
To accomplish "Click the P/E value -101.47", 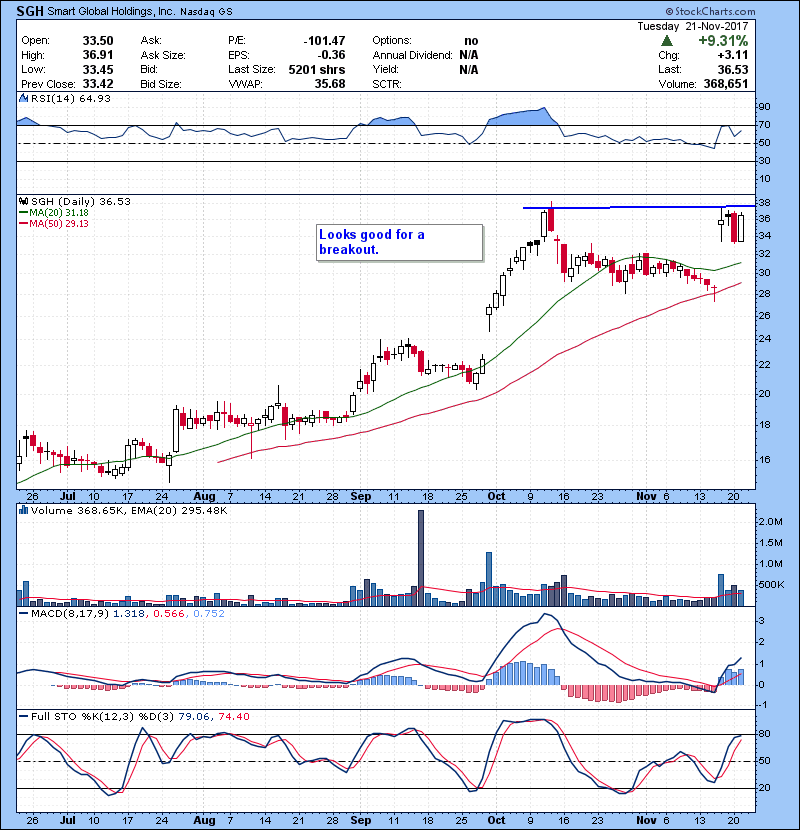I will point(324,41).
